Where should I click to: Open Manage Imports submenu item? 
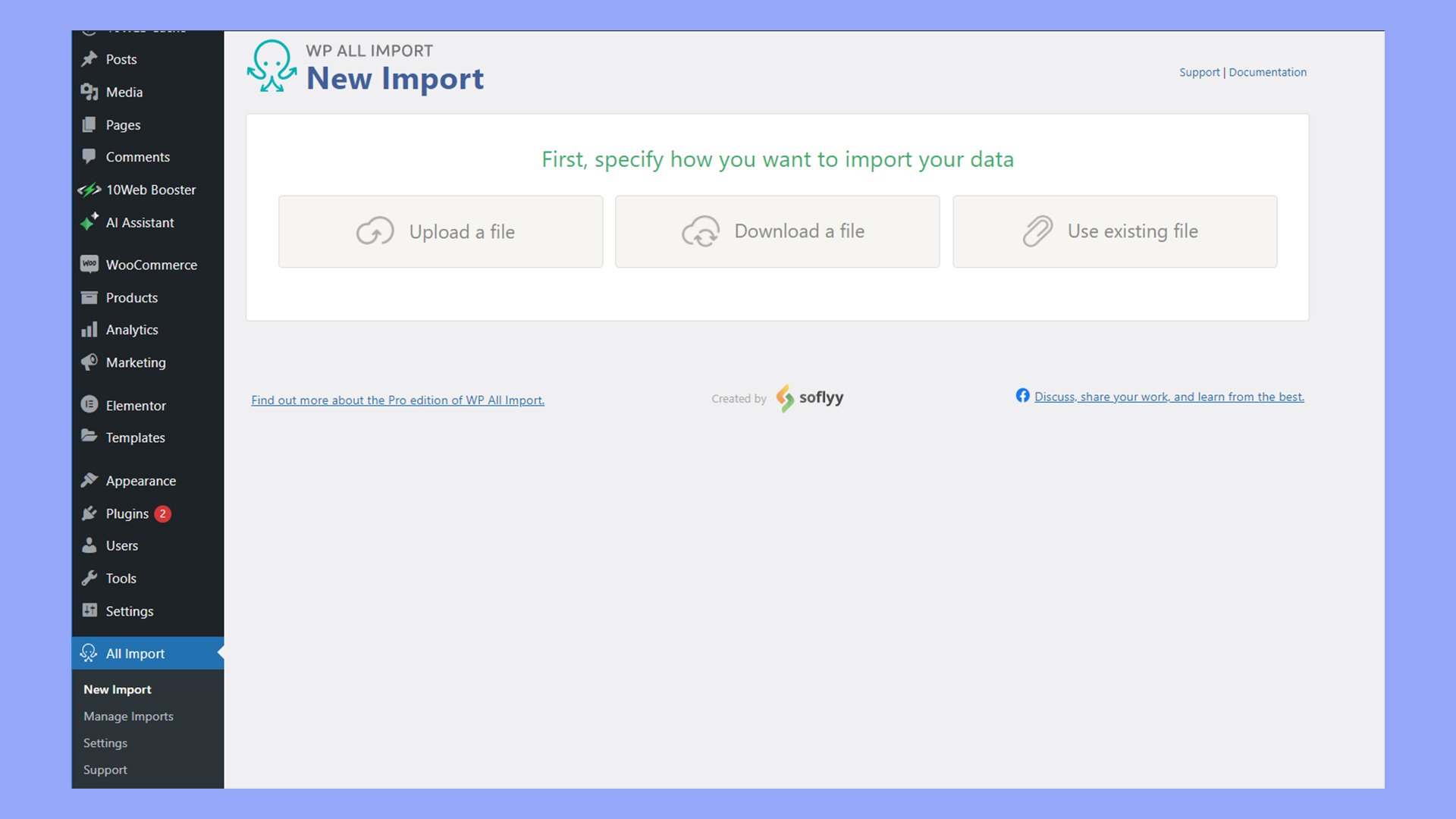click(x=128, y=716)
